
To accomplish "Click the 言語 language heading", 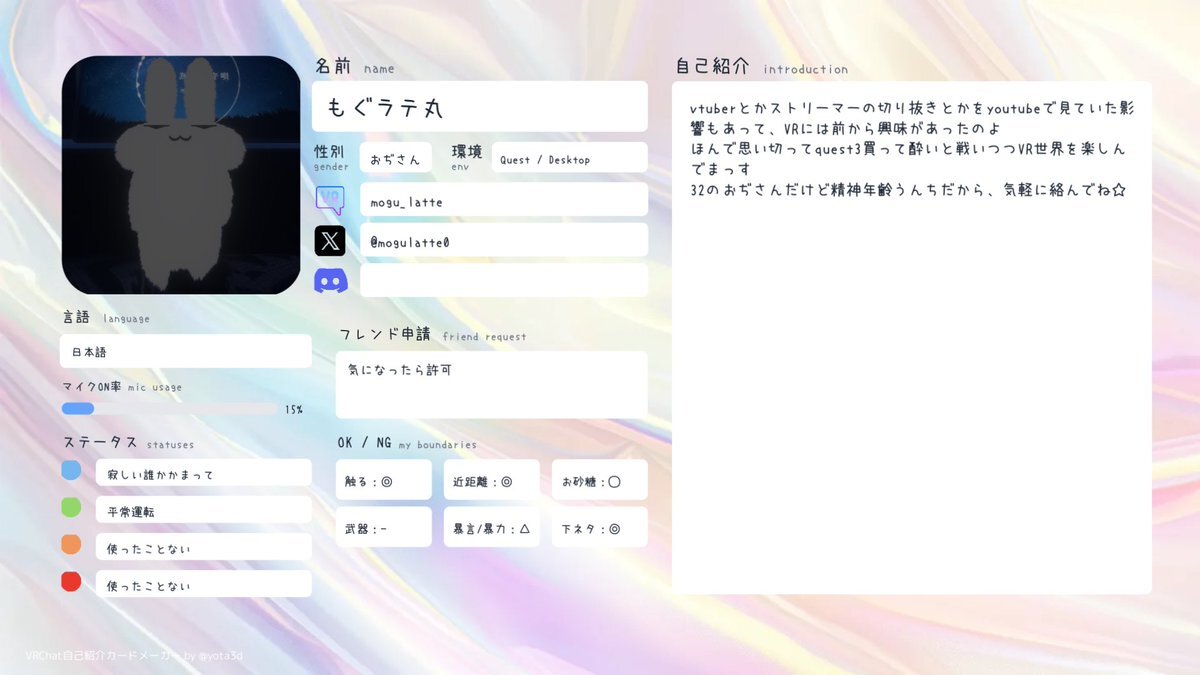I will pos(106,317).
